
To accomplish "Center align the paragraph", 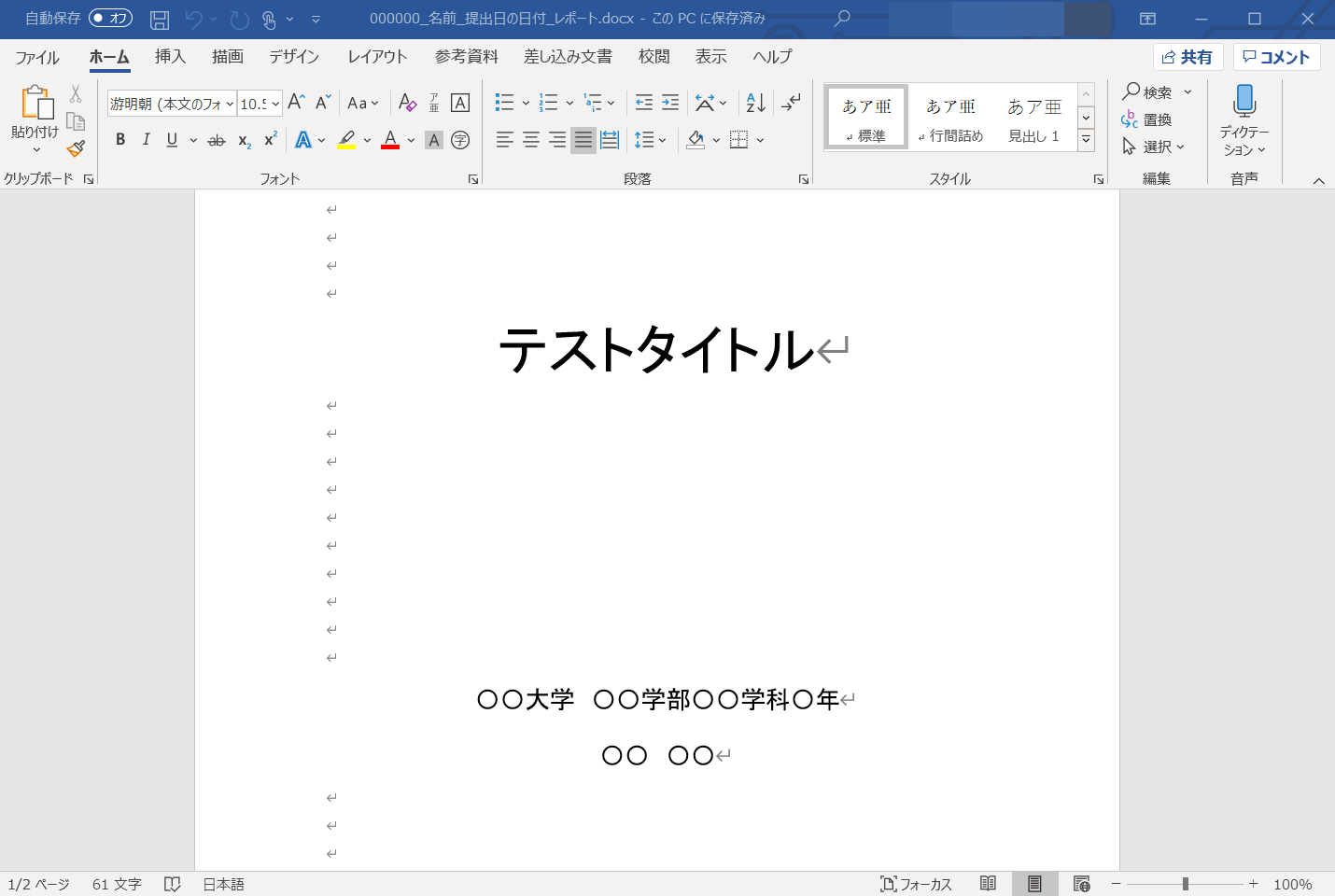I will (x=531, y=140).
